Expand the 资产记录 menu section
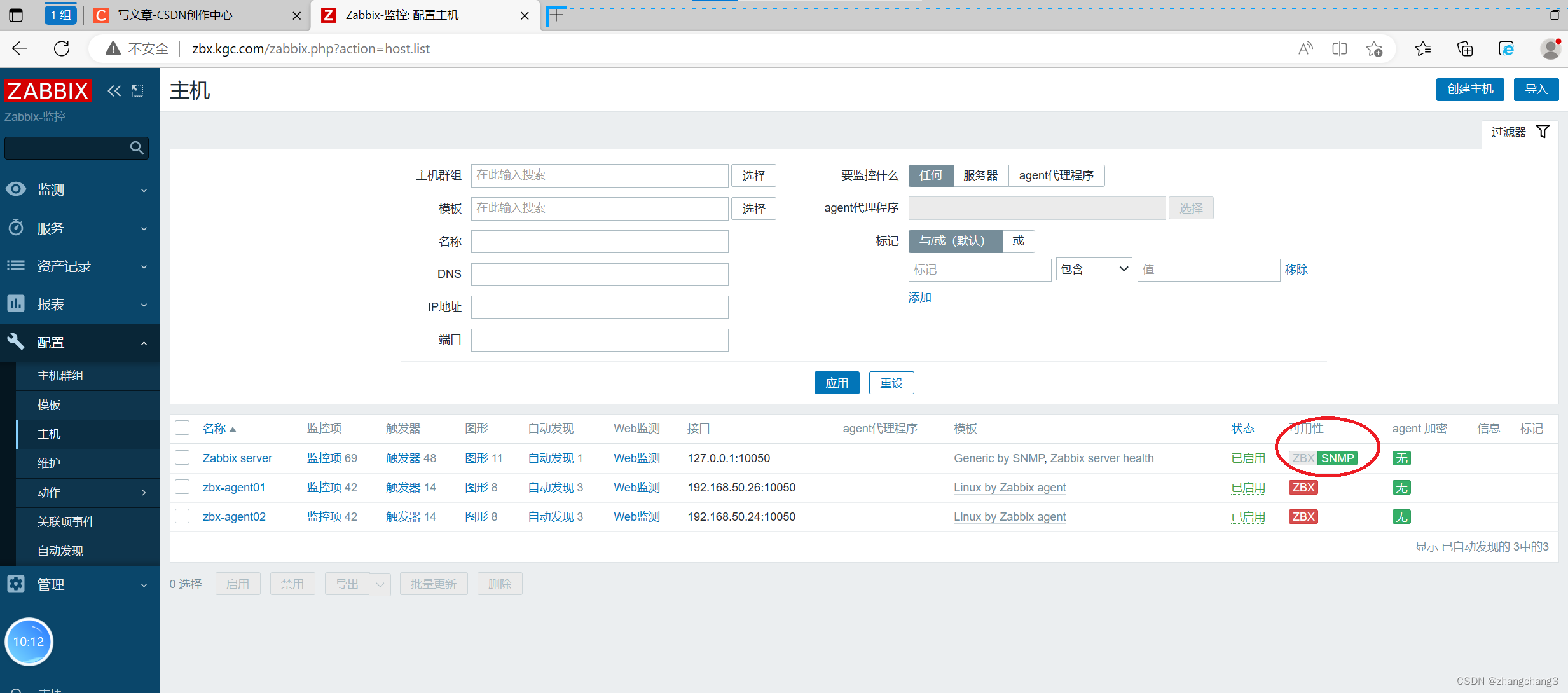This screenshot has width=1568, height=693. click(80, 266)
